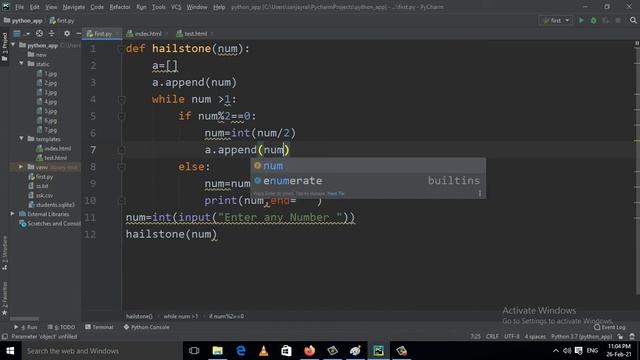Click CRLF line separator in status bar
Image resolution: width=640 pixels, height=360 pixels.
click(492, 337)
